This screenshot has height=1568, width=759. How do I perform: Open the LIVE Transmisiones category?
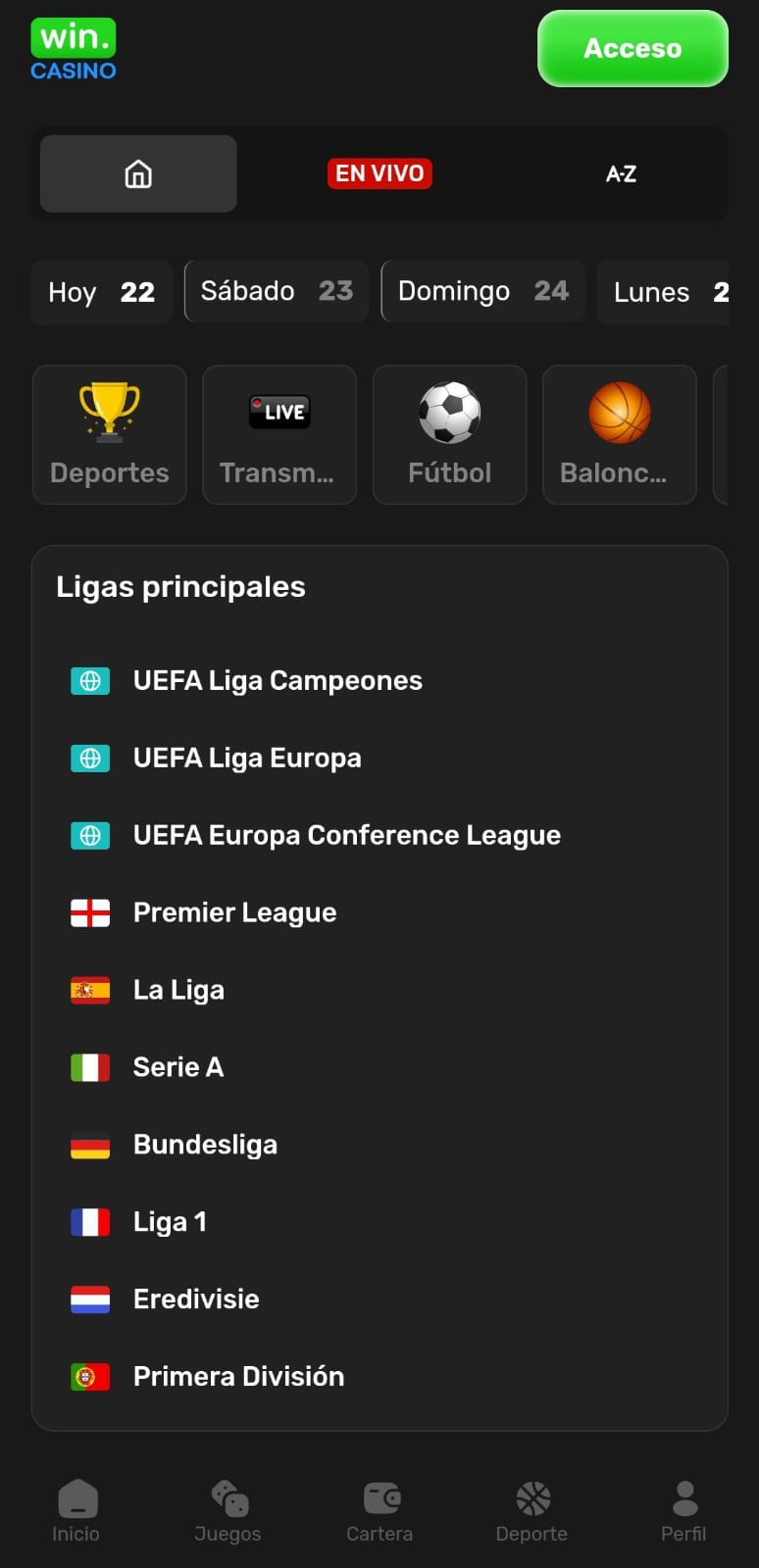tap(279, 434)
